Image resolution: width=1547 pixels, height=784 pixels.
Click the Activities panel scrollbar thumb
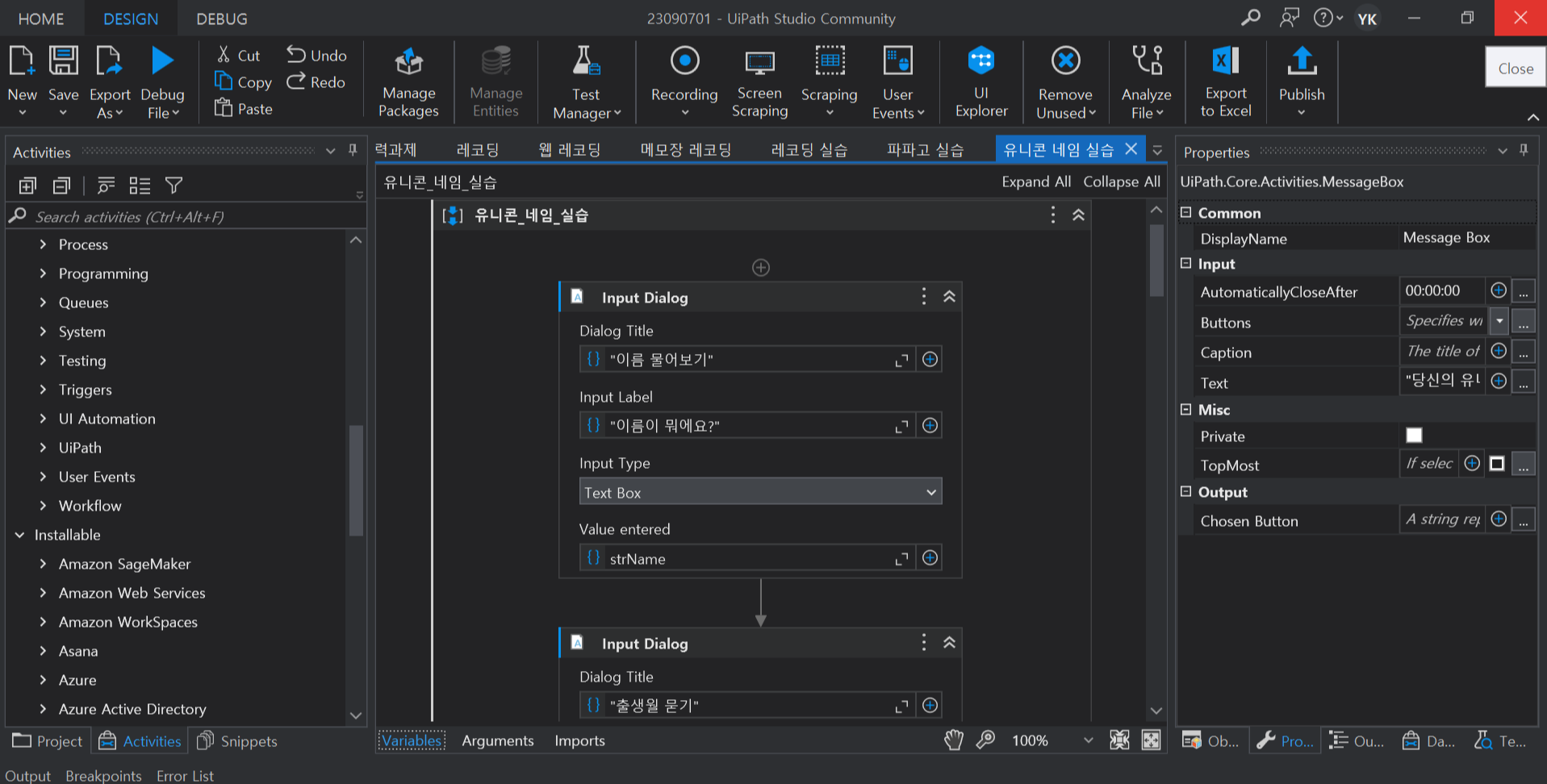tap(355, 480)
